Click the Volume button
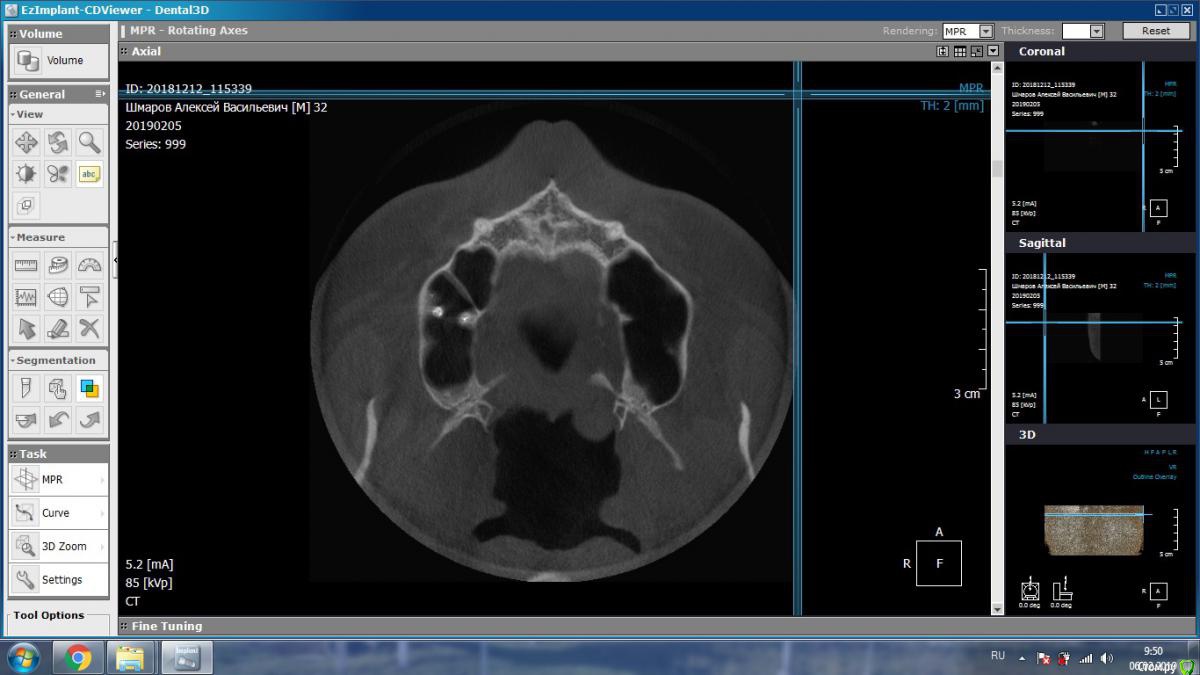Screen dimensions: 1200x675 (x=58, y=61)
